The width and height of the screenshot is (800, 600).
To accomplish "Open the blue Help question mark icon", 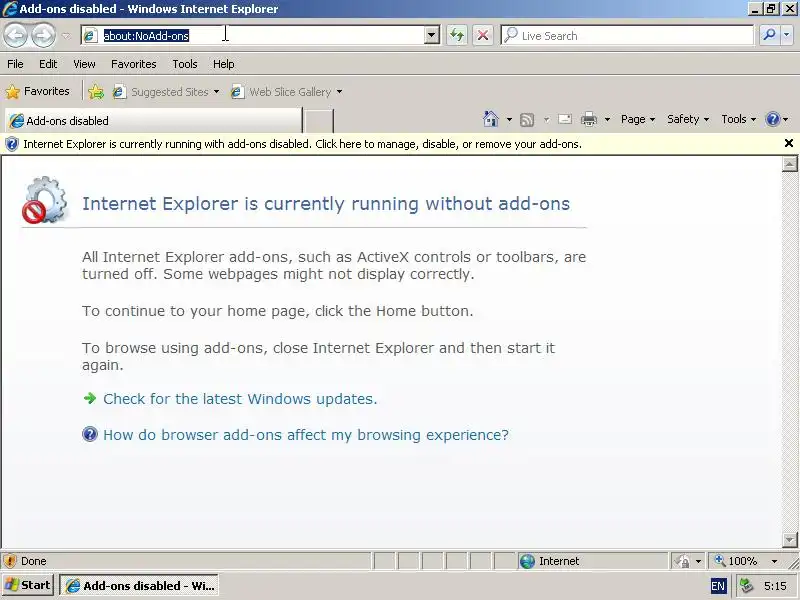I will (x=773, y=119).
